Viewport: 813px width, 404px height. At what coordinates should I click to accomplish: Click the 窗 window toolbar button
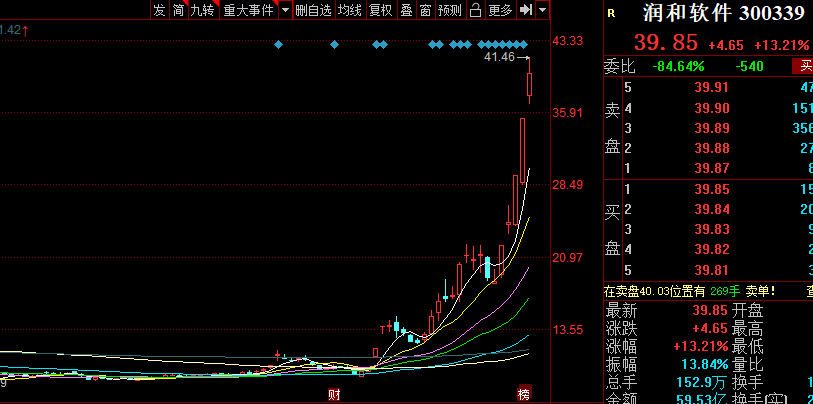426,10
